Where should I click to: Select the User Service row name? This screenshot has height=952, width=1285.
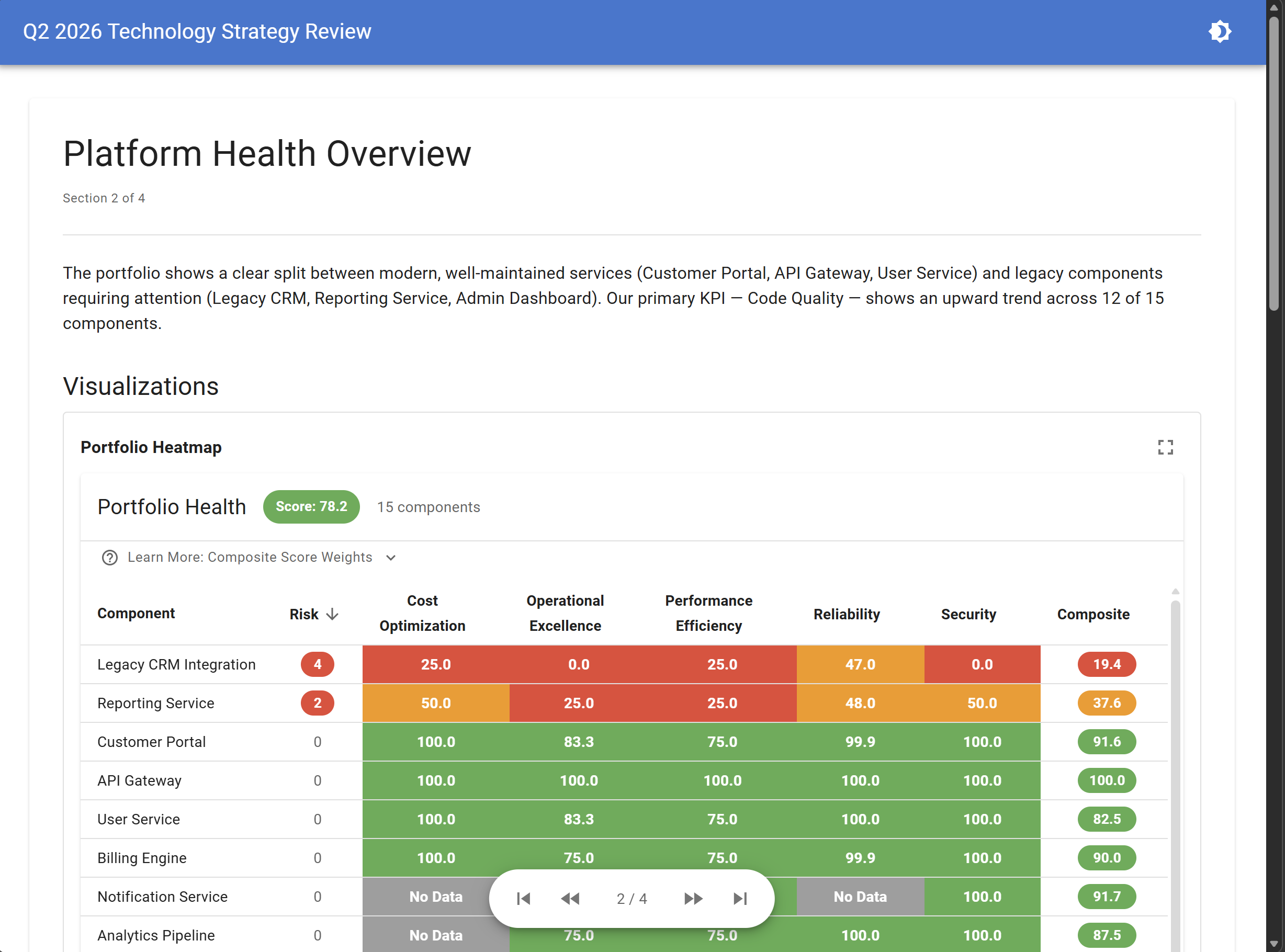[x=138, y=820]
